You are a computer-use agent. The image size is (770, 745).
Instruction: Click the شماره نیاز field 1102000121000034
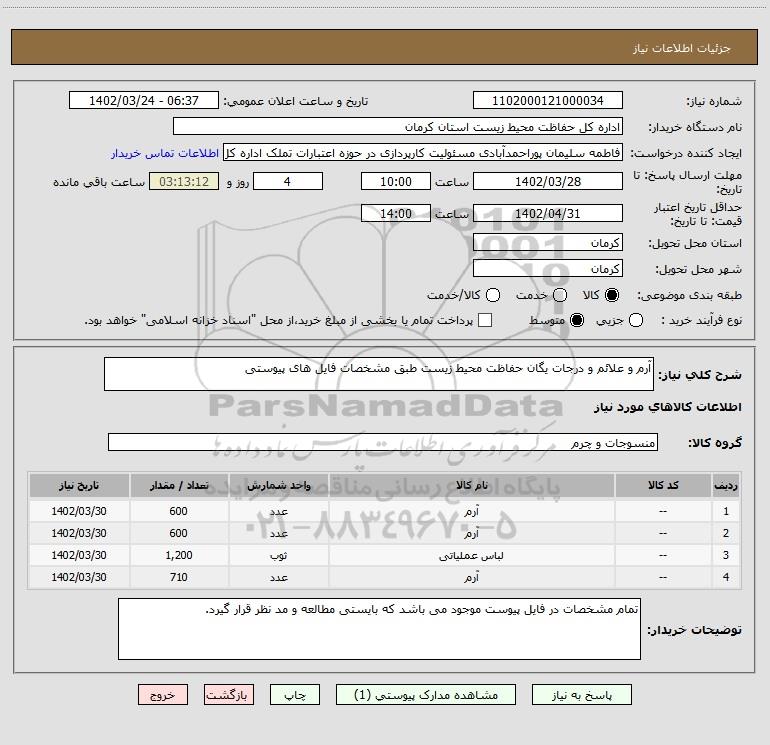tap(548, 101)
